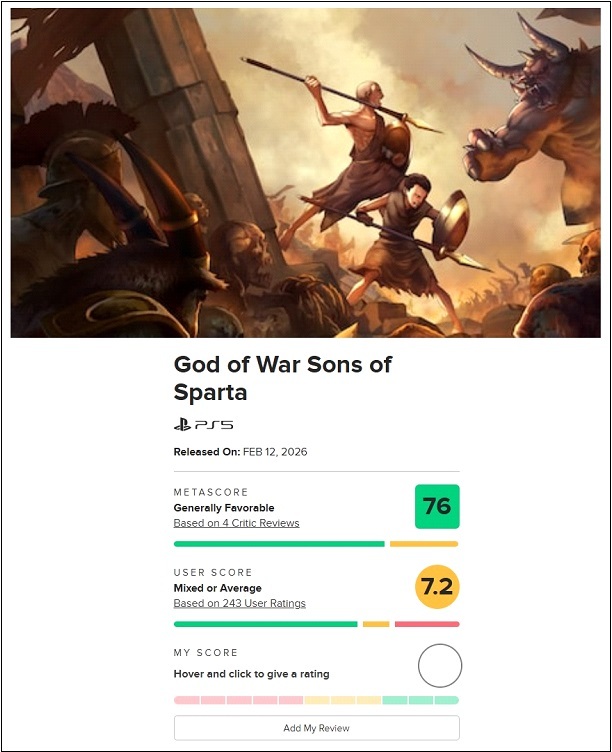Screen dimensions: 612x752
Task: Click the red negative portion of User Score bar
Action: click(427, 624)
